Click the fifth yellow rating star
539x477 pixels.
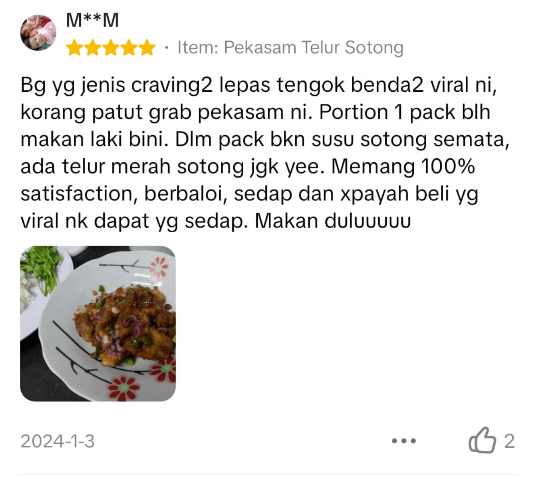(x=147, y=48)
